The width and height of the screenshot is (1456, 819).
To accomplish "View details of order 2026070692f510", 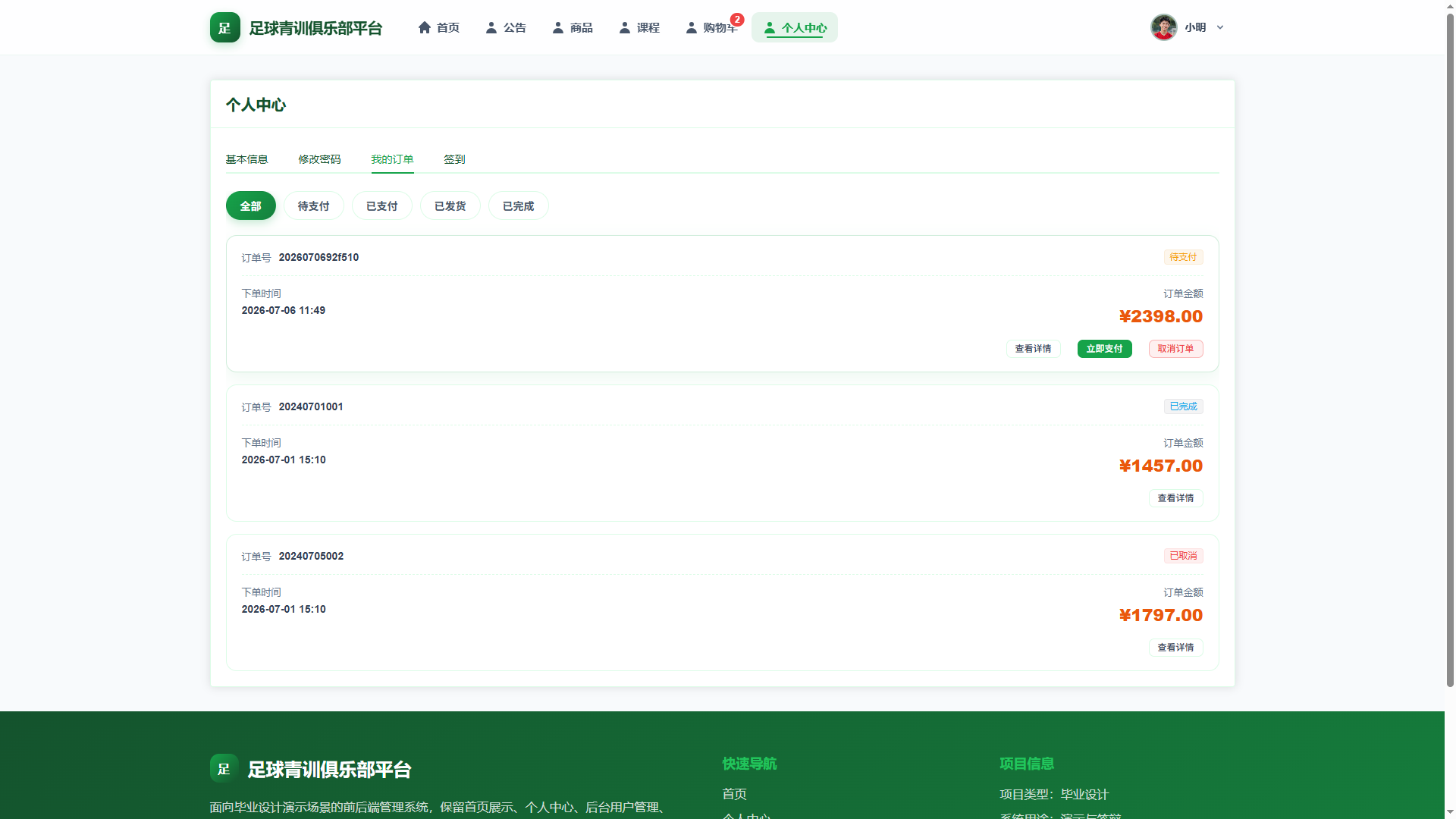I will point(1034,349).
